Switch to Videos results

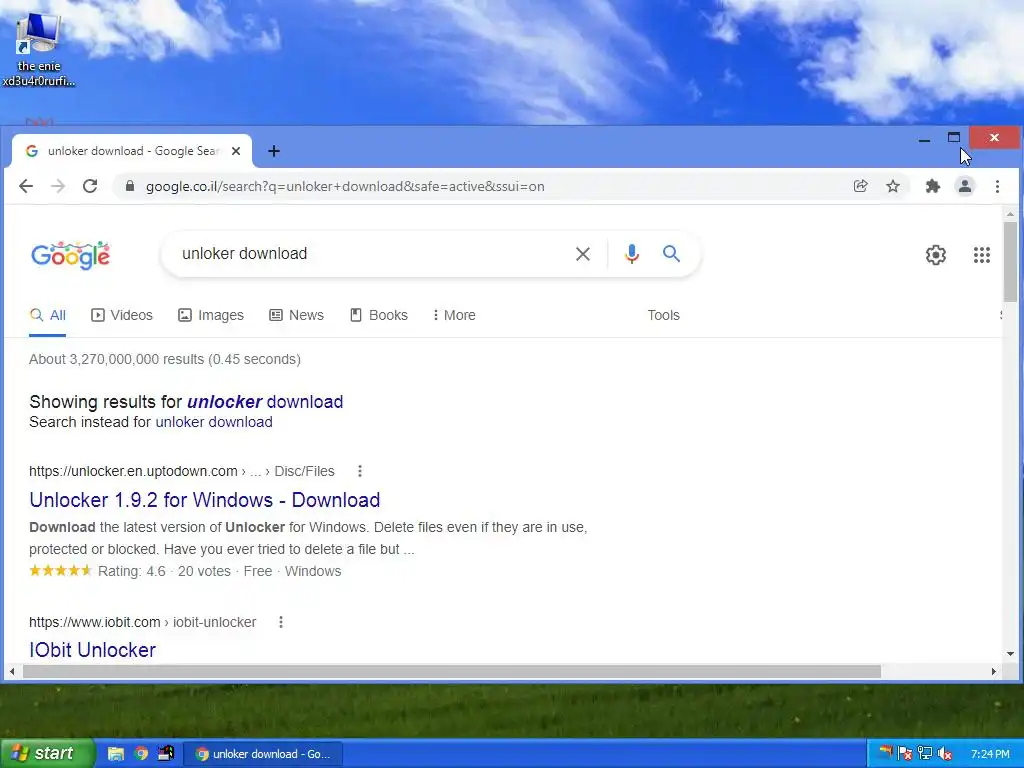pyautogui.click(x=121, y=315)
